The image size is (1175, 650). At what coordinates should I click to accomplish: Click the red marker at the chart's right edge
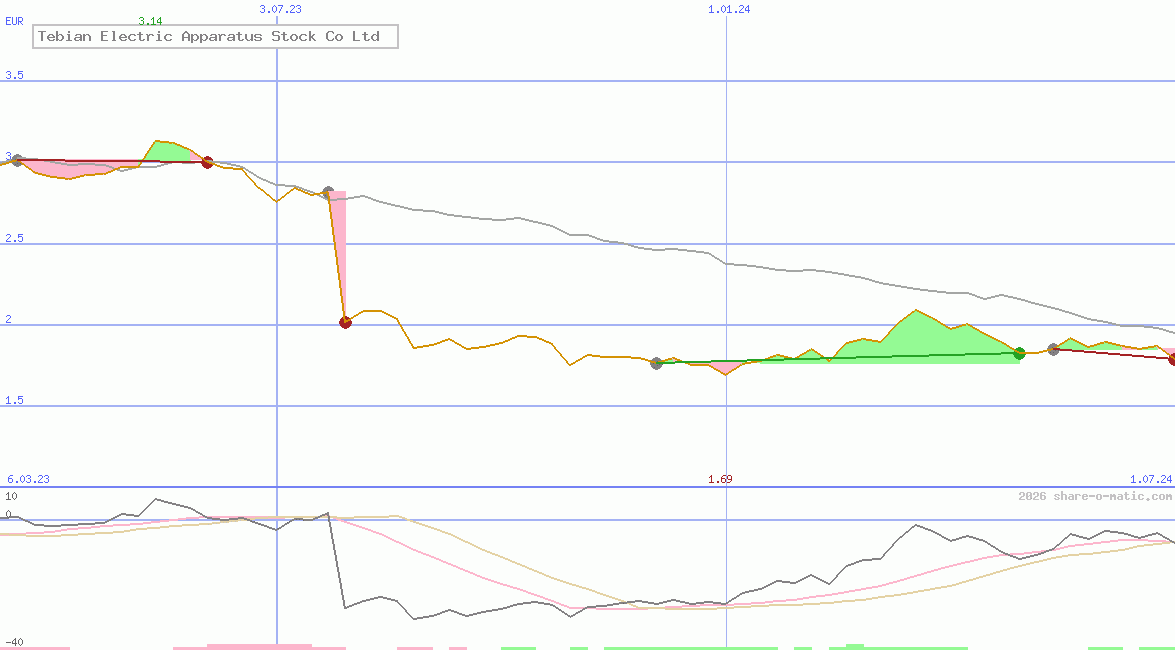click(1172, 359)
